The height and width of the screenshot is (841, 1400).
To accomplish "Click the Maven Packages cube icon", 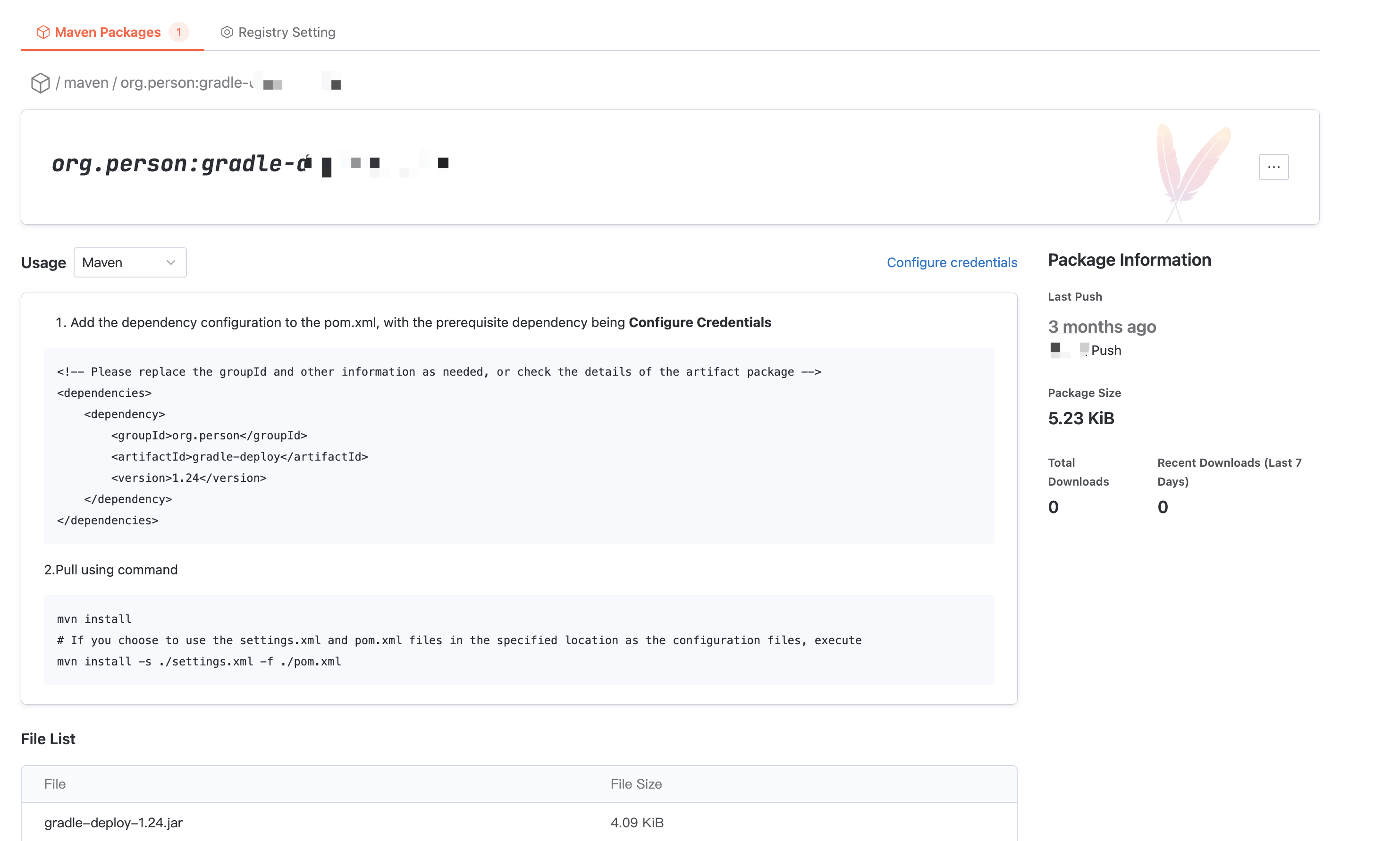I will (43, 32).
